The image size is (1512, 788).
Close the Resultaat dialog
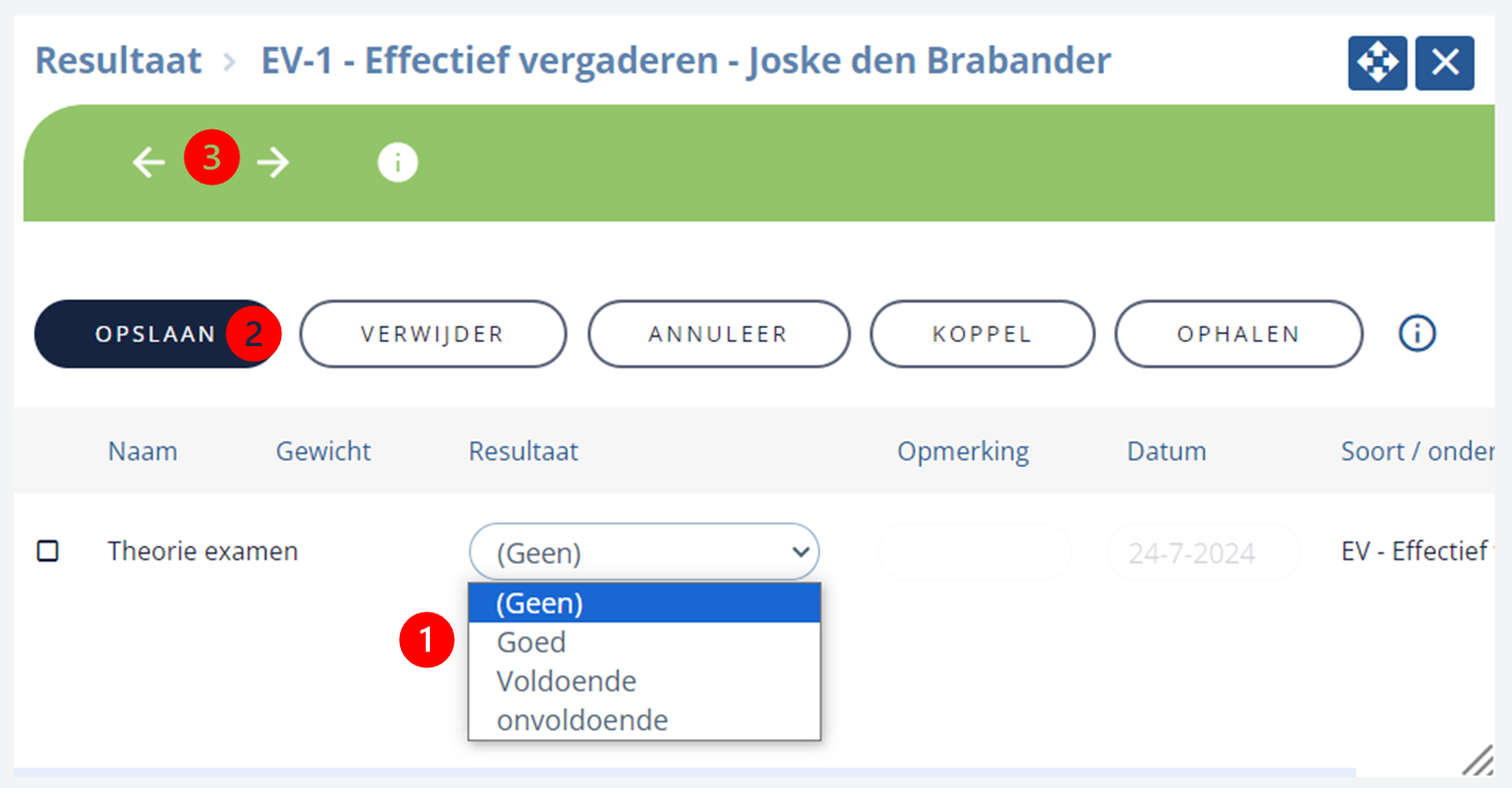[1445, 63]
